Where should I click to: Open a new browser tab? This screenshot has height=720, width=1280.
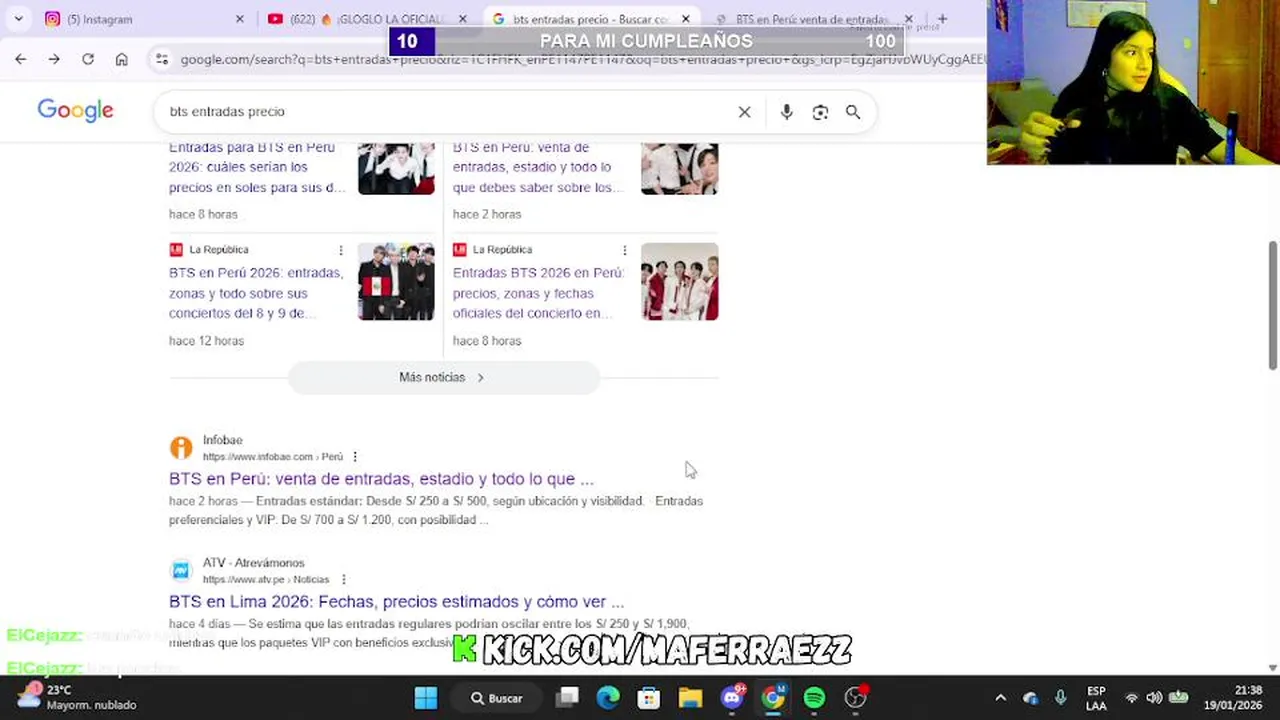point(942,19)
